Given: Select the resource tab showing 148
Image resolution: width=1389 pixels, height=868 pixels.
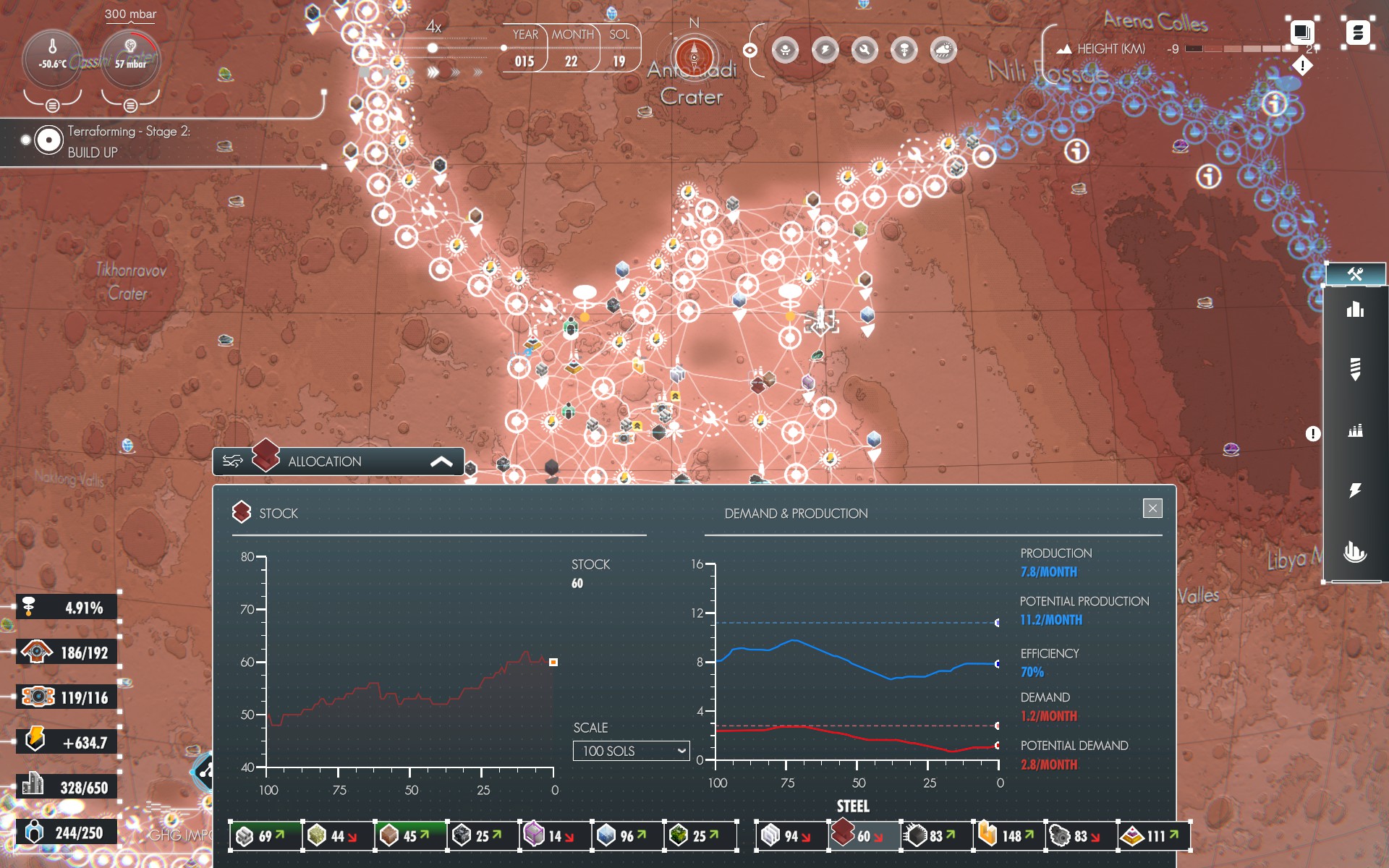Looking at the screenshot, I should coord(1008,835).
